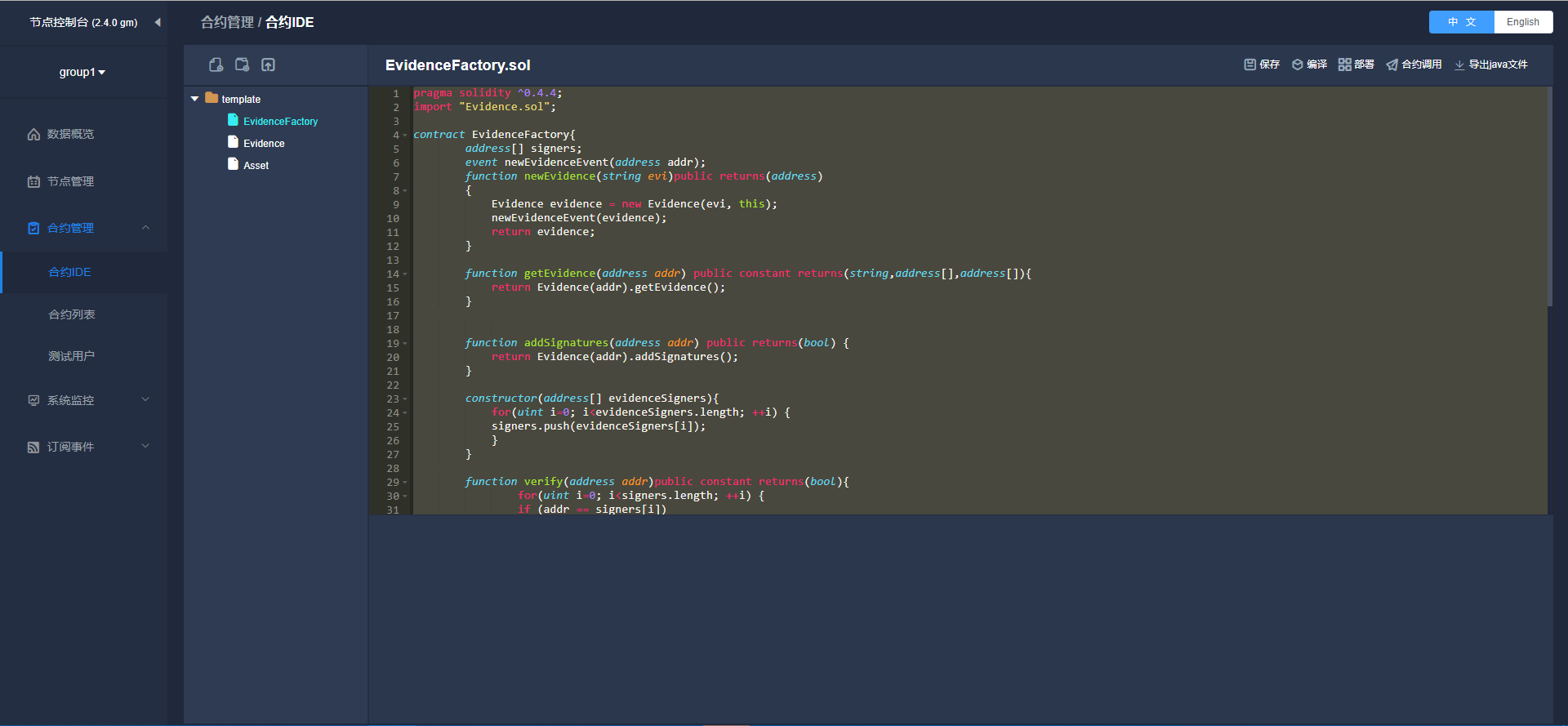Viewport: 1568px width, 726px height.
Task: Click 'function addSignatures' code line
Action: tap(657, 343)
